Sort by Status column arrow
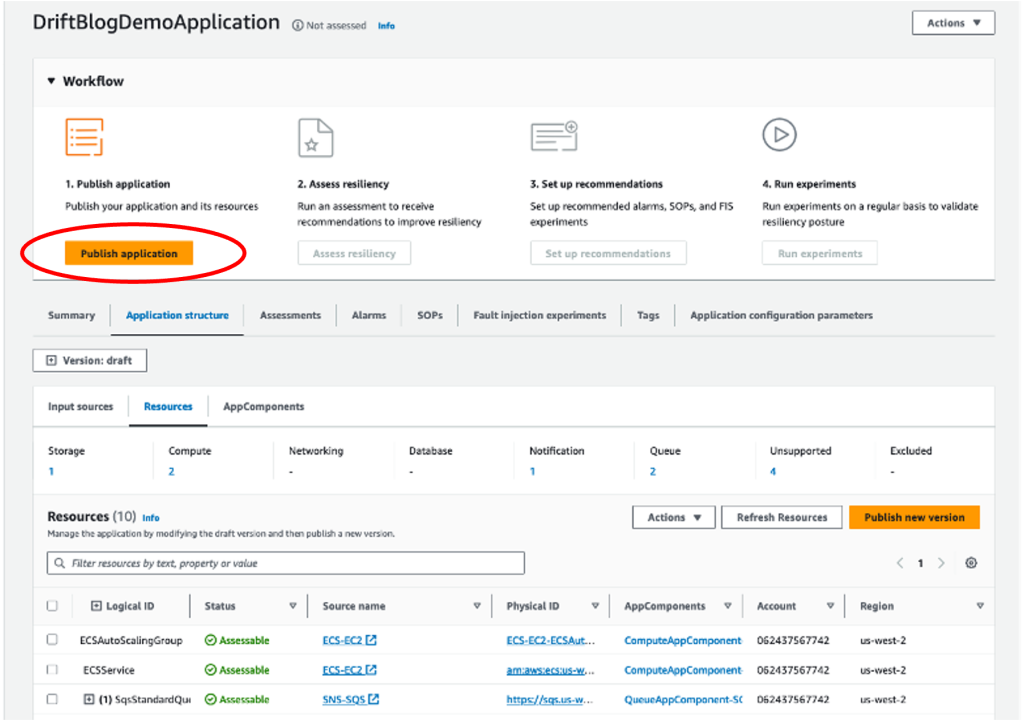The width and height of the screenshot is (1024, 721). (293, 606)
